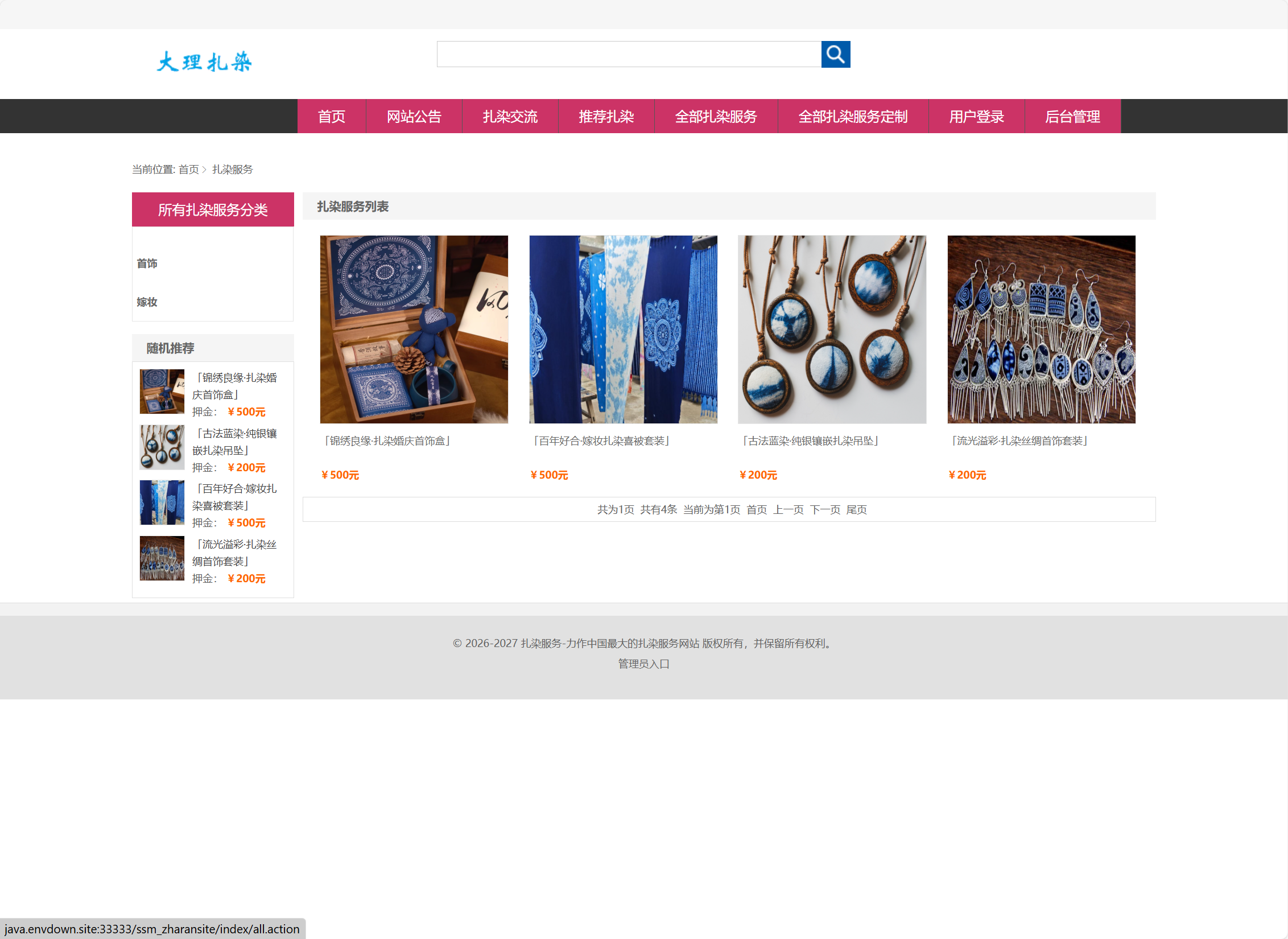Select the 首饰 category in sidebar
The height and width of the screenshot is (939, 1288).
pyautogui.click(x=147, y=263)
